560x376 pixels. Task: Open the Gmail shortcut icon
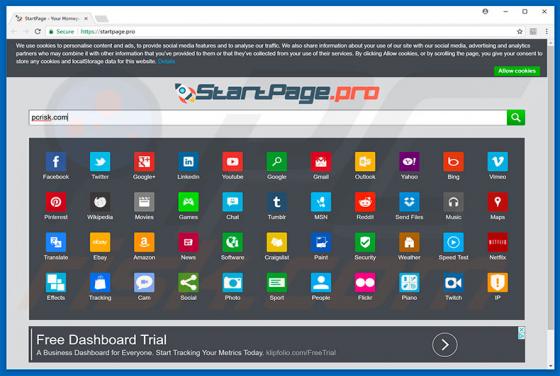pos(321,162)
